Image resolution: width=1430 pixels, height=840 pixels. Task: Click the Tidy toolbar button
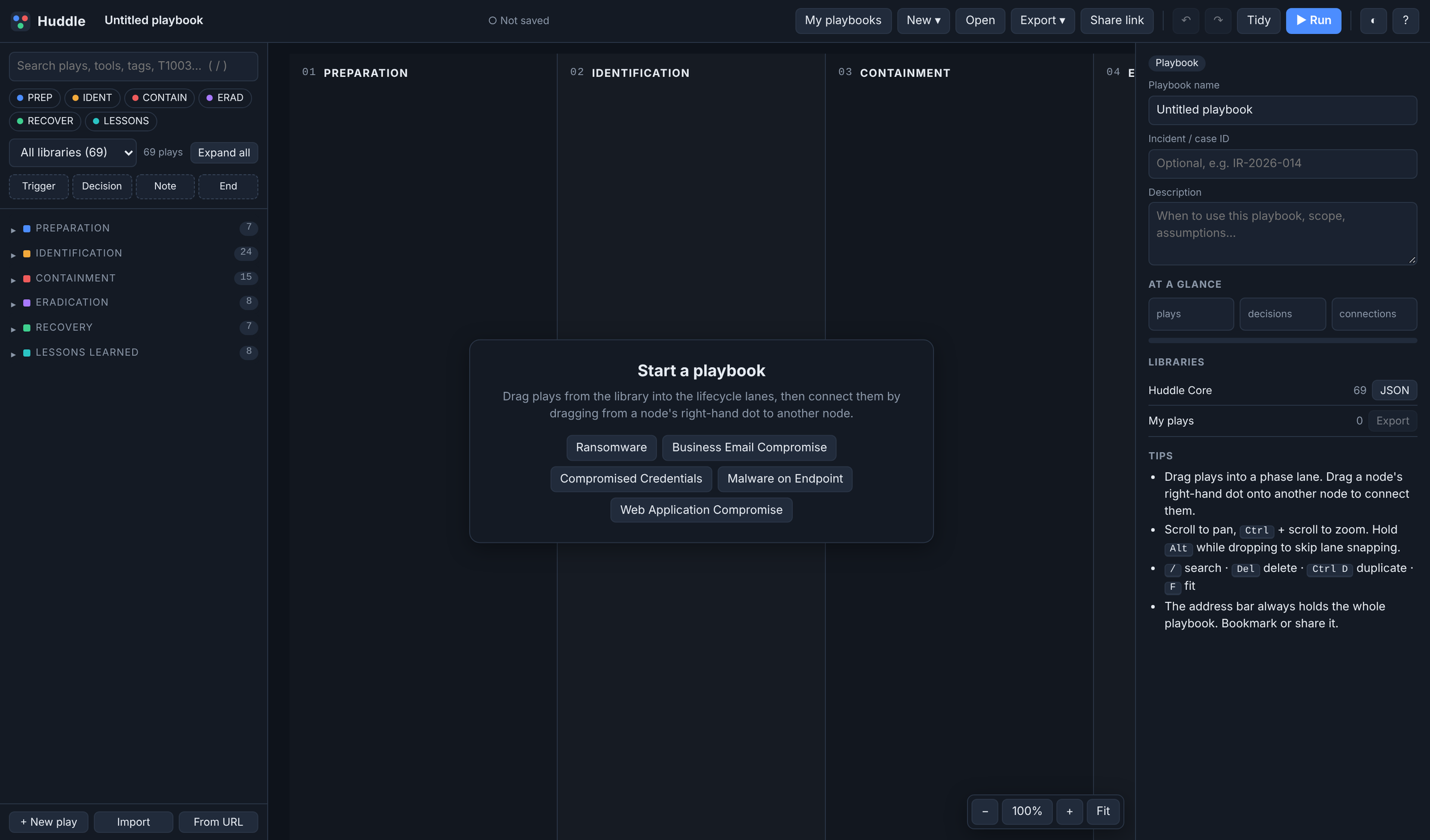(x=1258, y=20)
